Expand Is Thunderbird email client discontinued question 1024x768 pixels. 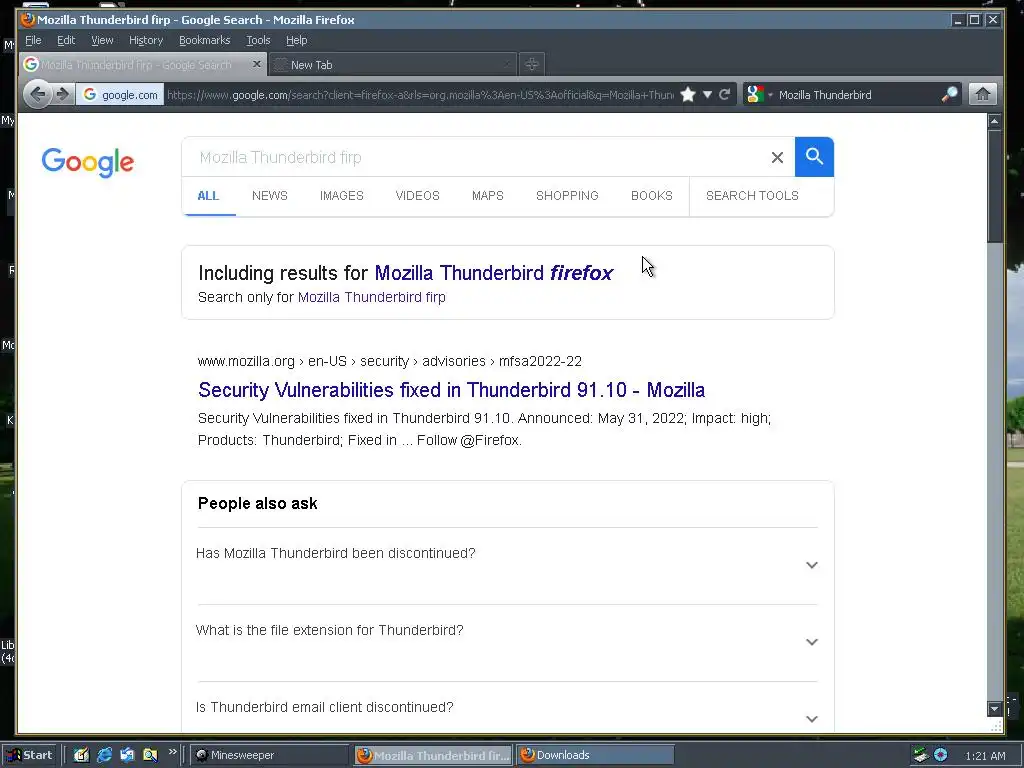click(x=507, y=716)
